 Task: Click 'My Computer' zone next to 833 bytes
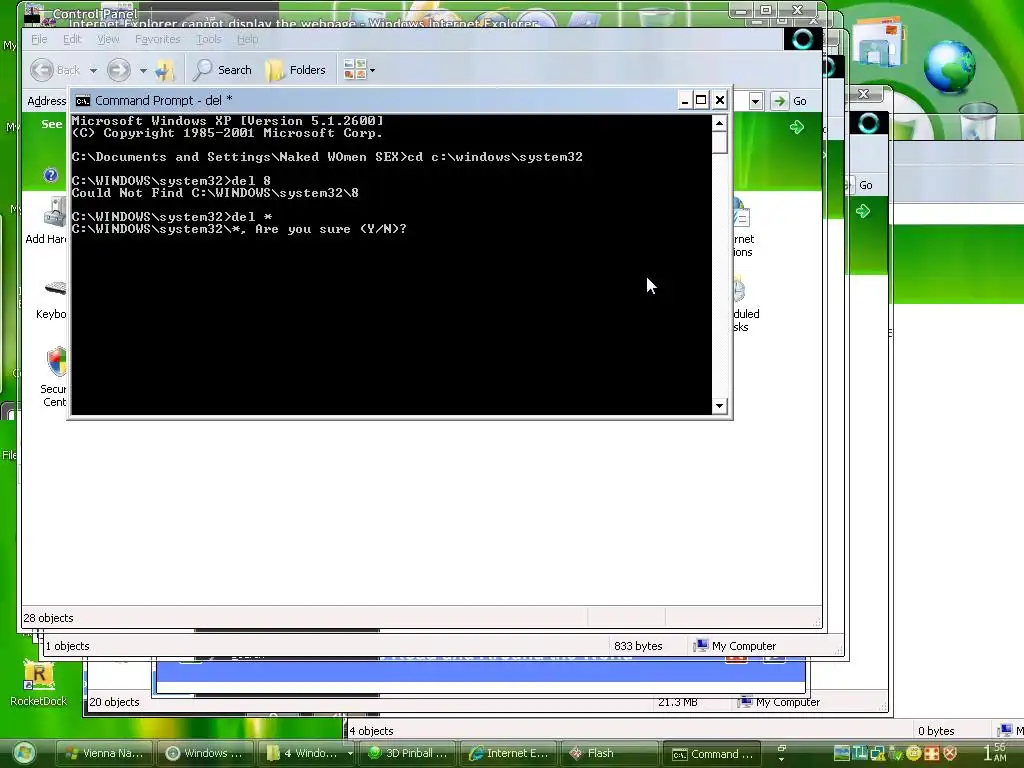[735, 646]
